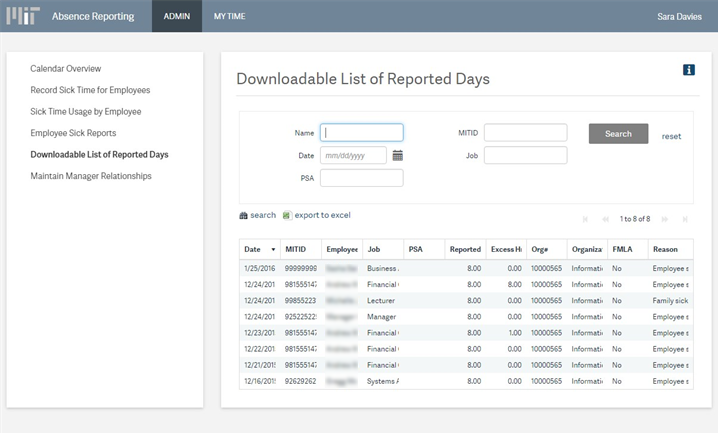Open the information help icon
The image size is (718, 433).
tap(688, 69)
